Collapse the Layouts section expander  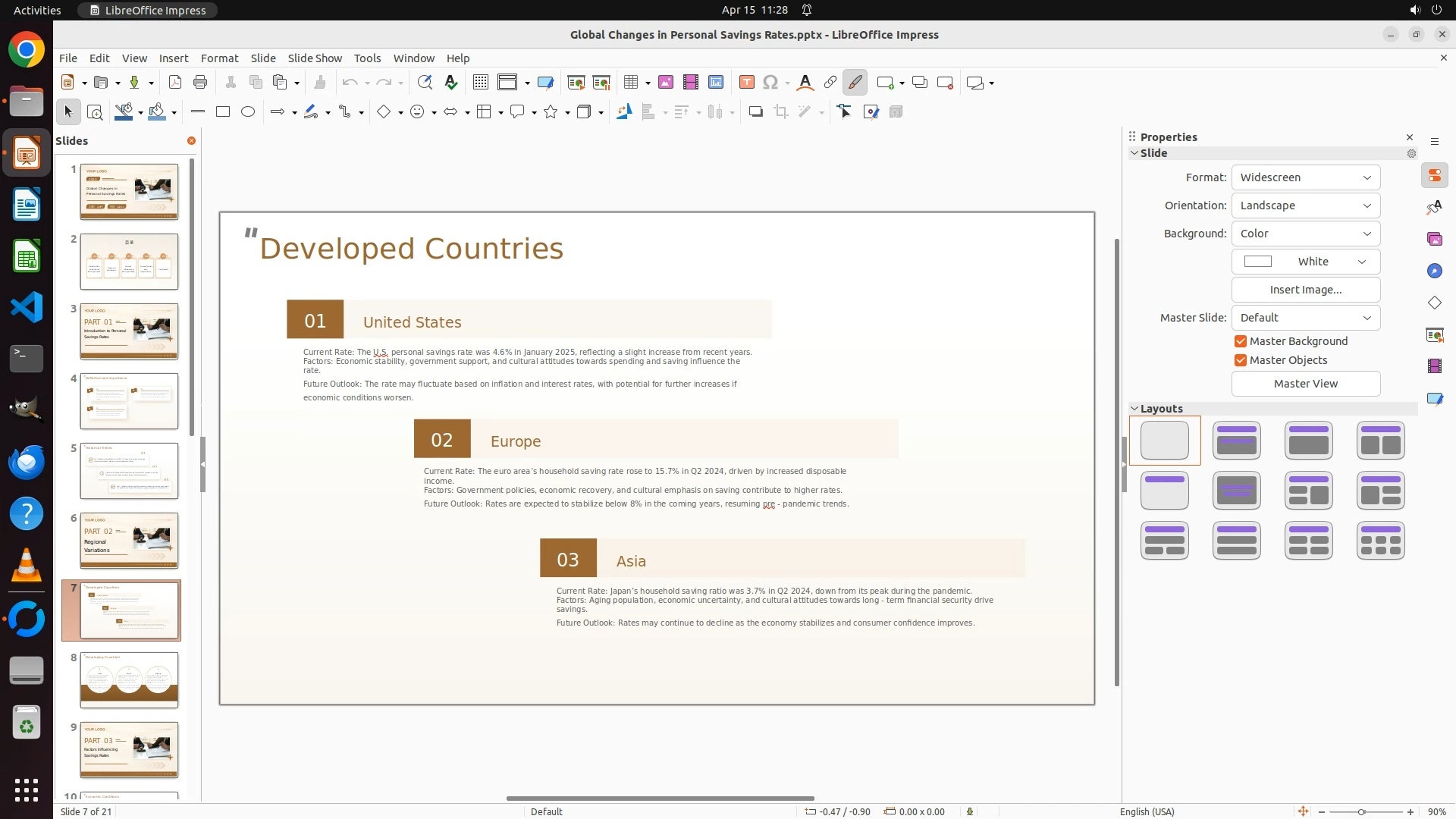1135,409
